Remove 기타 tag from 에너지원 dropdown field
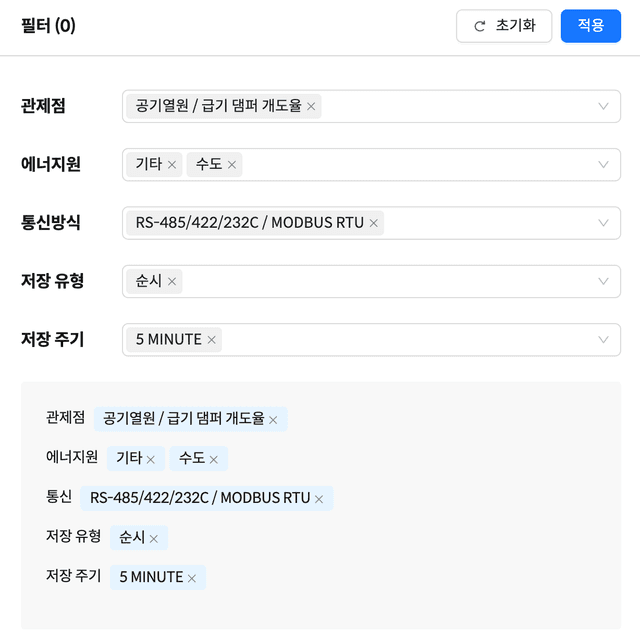Image resolution: width=640 pixels, height=640 pixels. coord(172,165)
